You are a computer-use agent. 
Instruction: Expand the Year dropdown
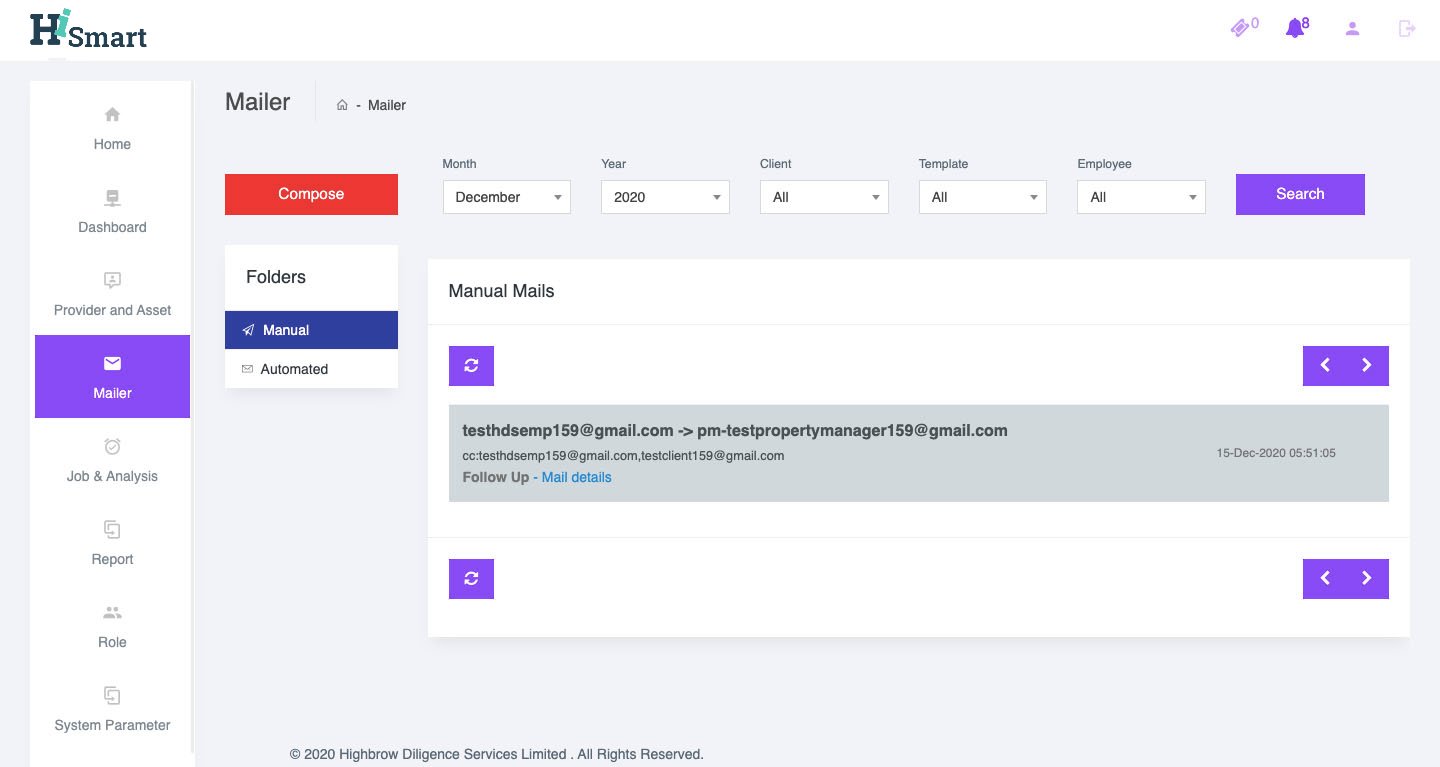(x=665, y=197)
